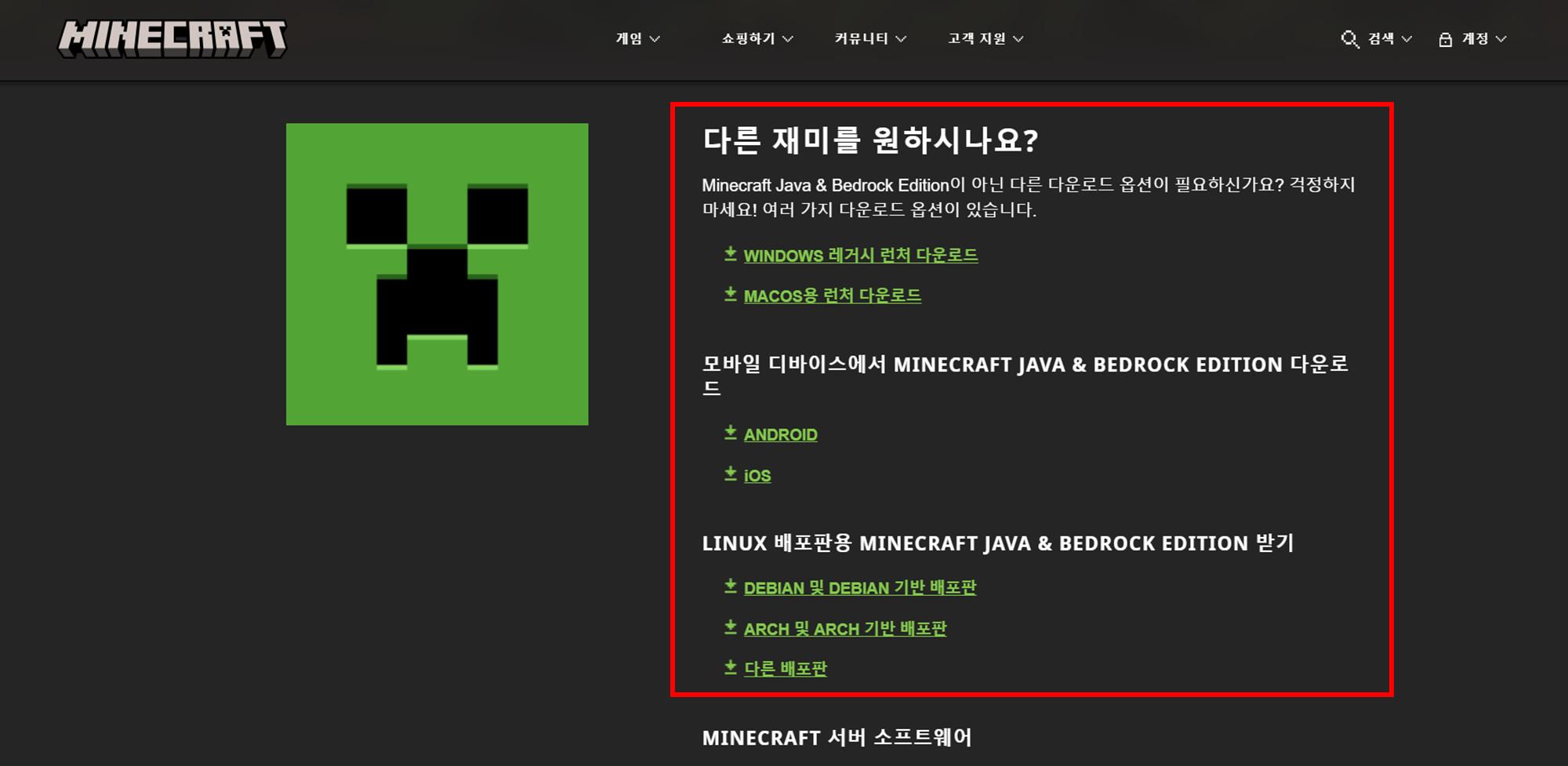Follow the DEBIAN 및 DEBIAN 기반 배포판 link
This screenshot has width=1568, height=766.
pyautogui.click(x=860, y=588)
